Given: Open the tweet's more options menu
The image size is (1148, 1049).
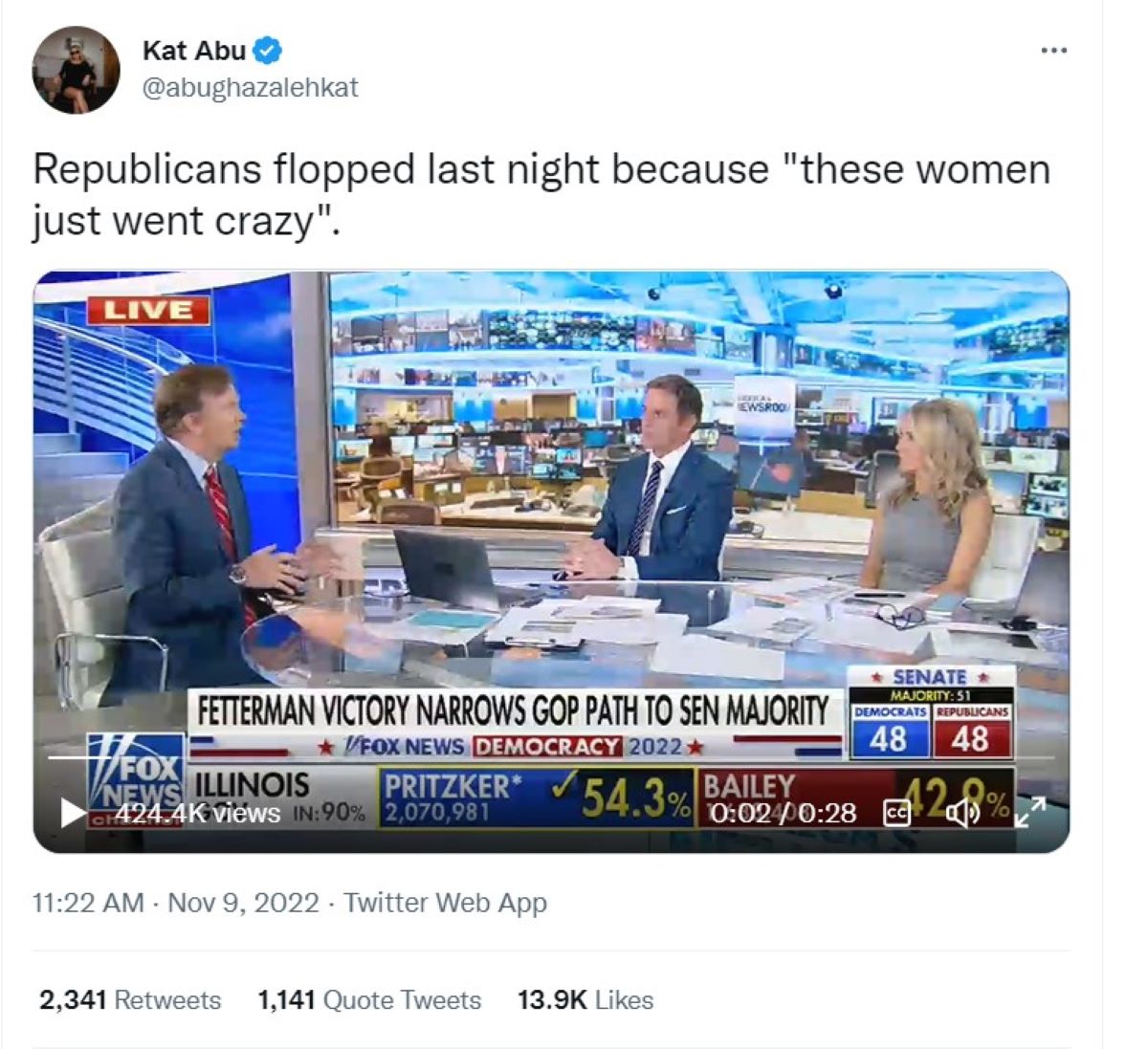Looking at the screenshot, I should pyautogui.click(x=1053, y=50).
